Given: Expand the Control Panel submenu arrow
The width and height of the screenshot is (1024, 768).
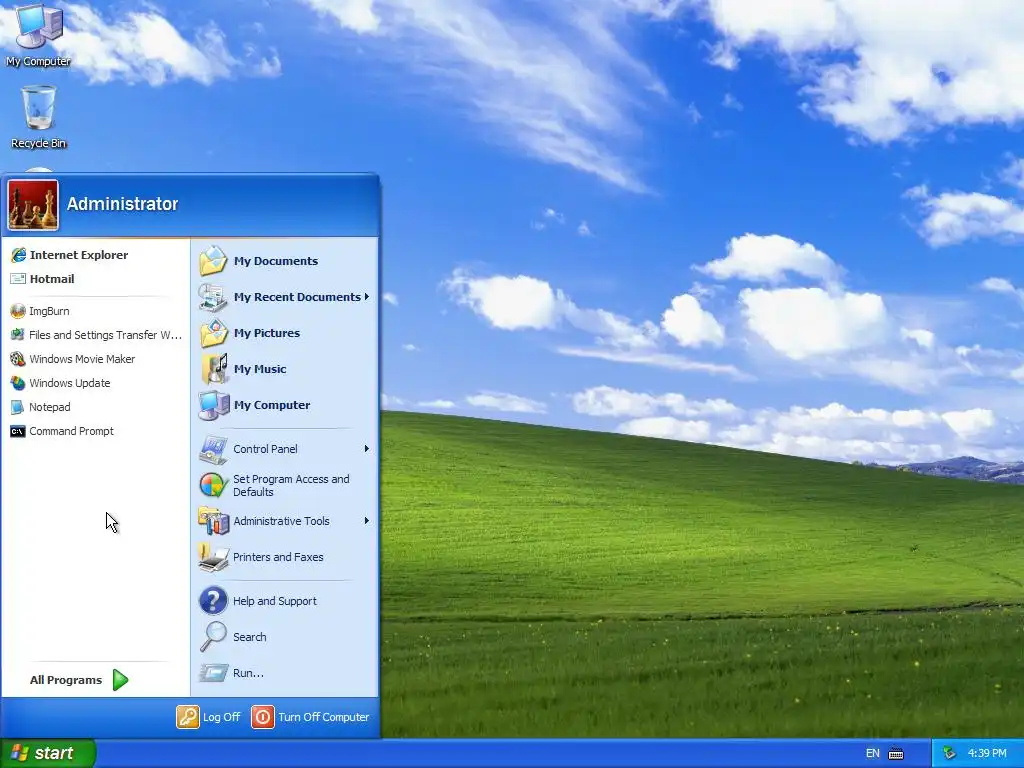Looking at the screenshot, I should (366, 449).
